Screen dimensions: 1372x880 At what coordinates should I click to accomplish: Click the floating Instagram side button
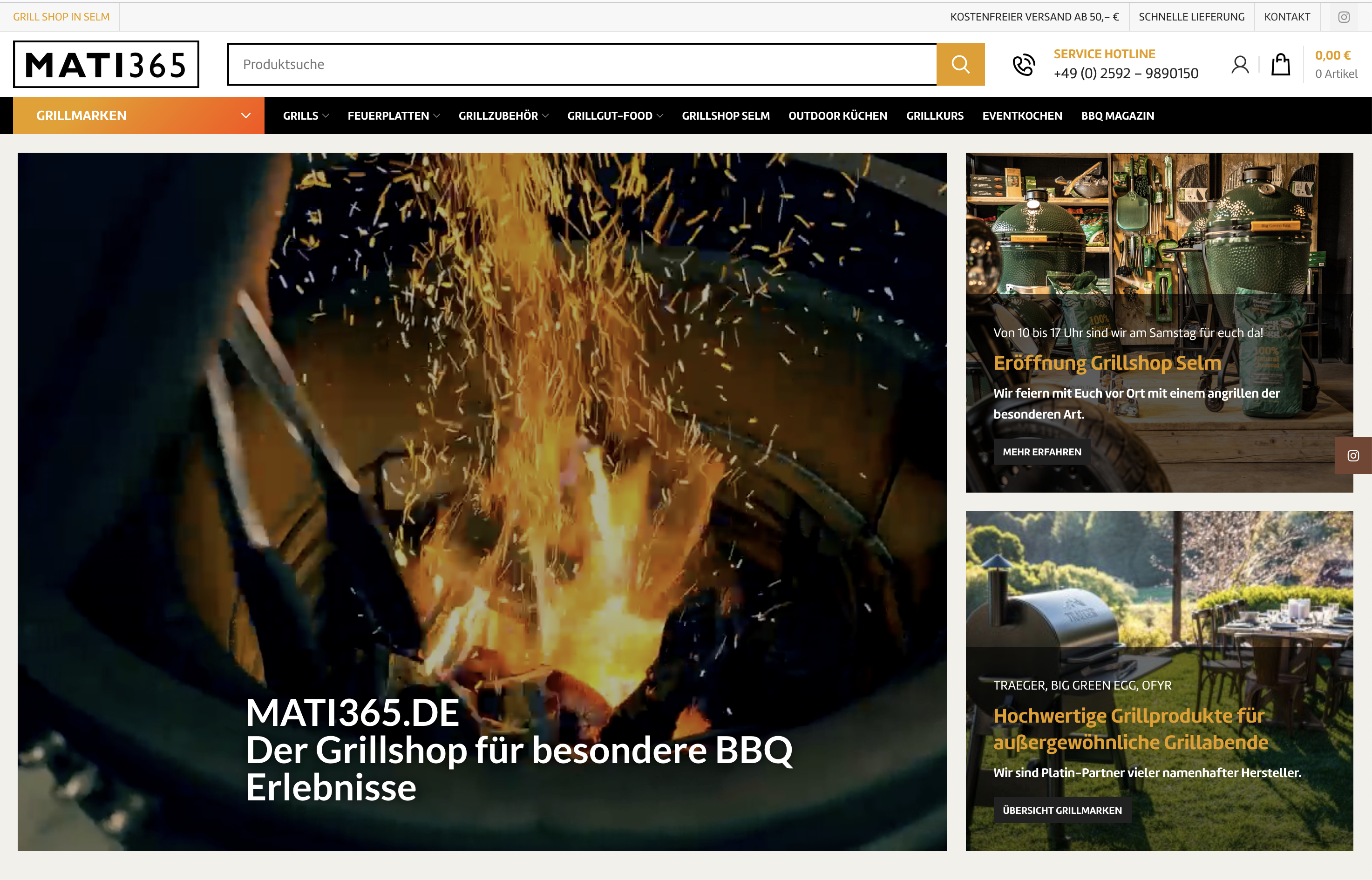pos(1352,455)
